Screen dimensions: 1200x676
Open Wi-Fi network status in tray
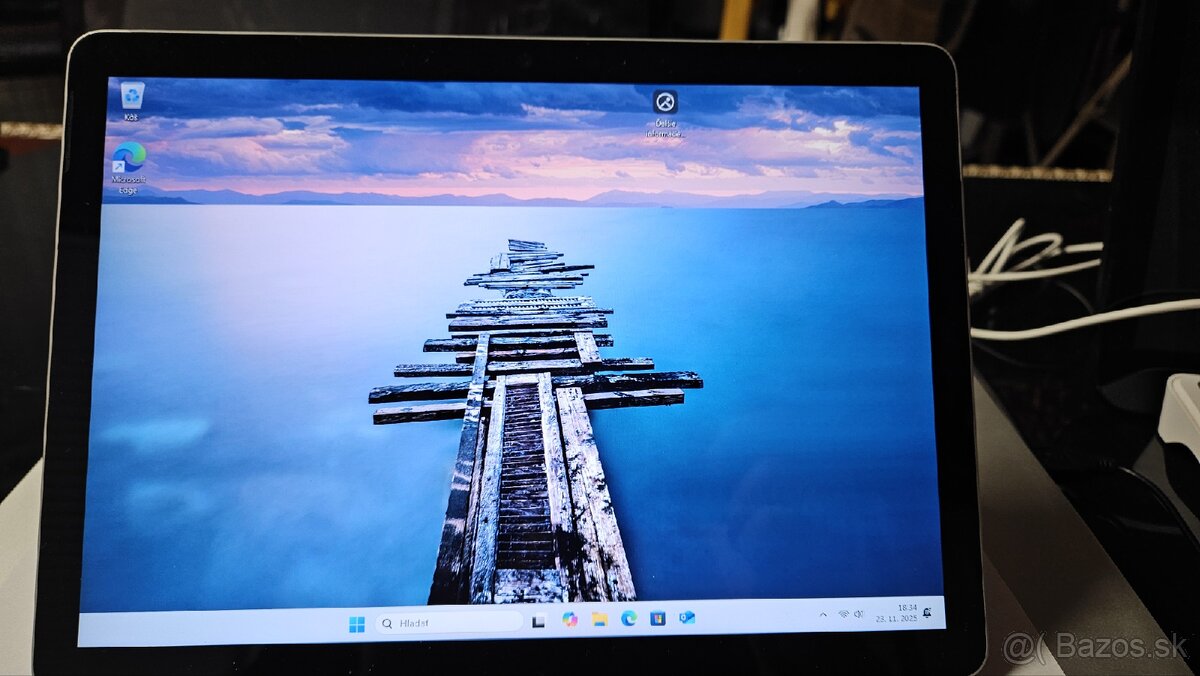tap(843, 614)
